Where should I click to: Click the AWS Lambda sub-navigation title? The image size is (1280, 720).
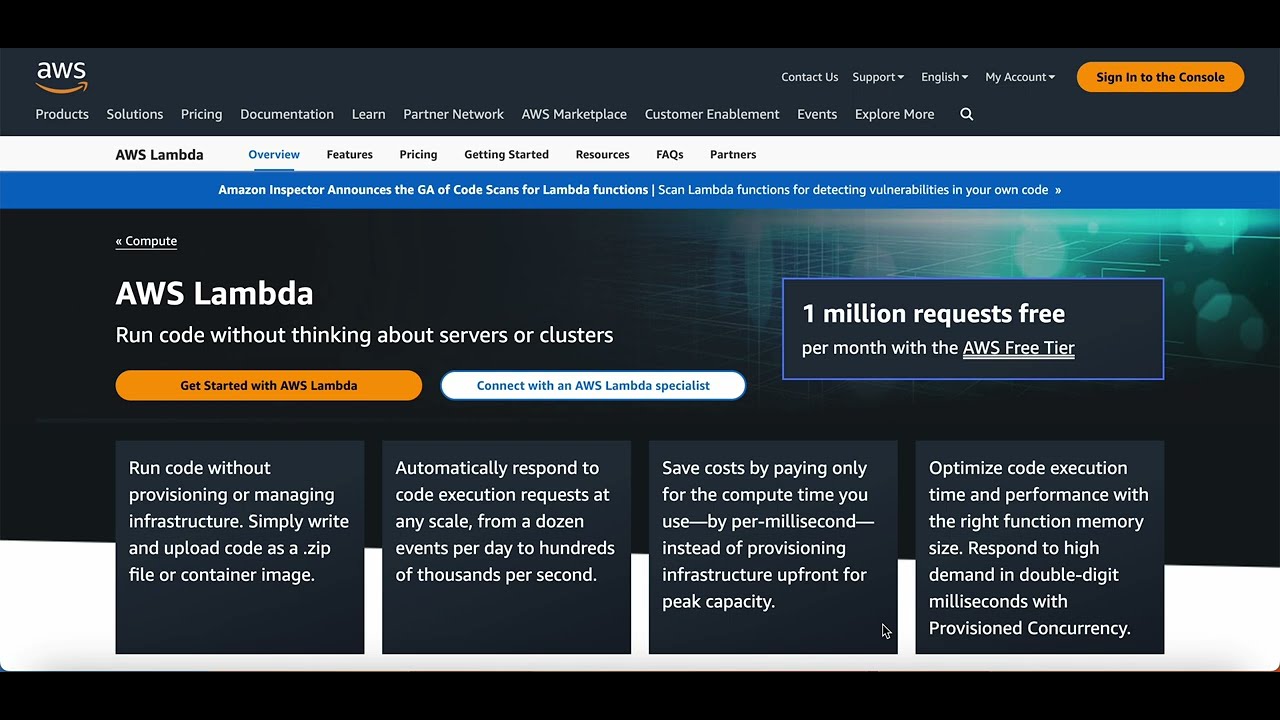click(159, 155)
